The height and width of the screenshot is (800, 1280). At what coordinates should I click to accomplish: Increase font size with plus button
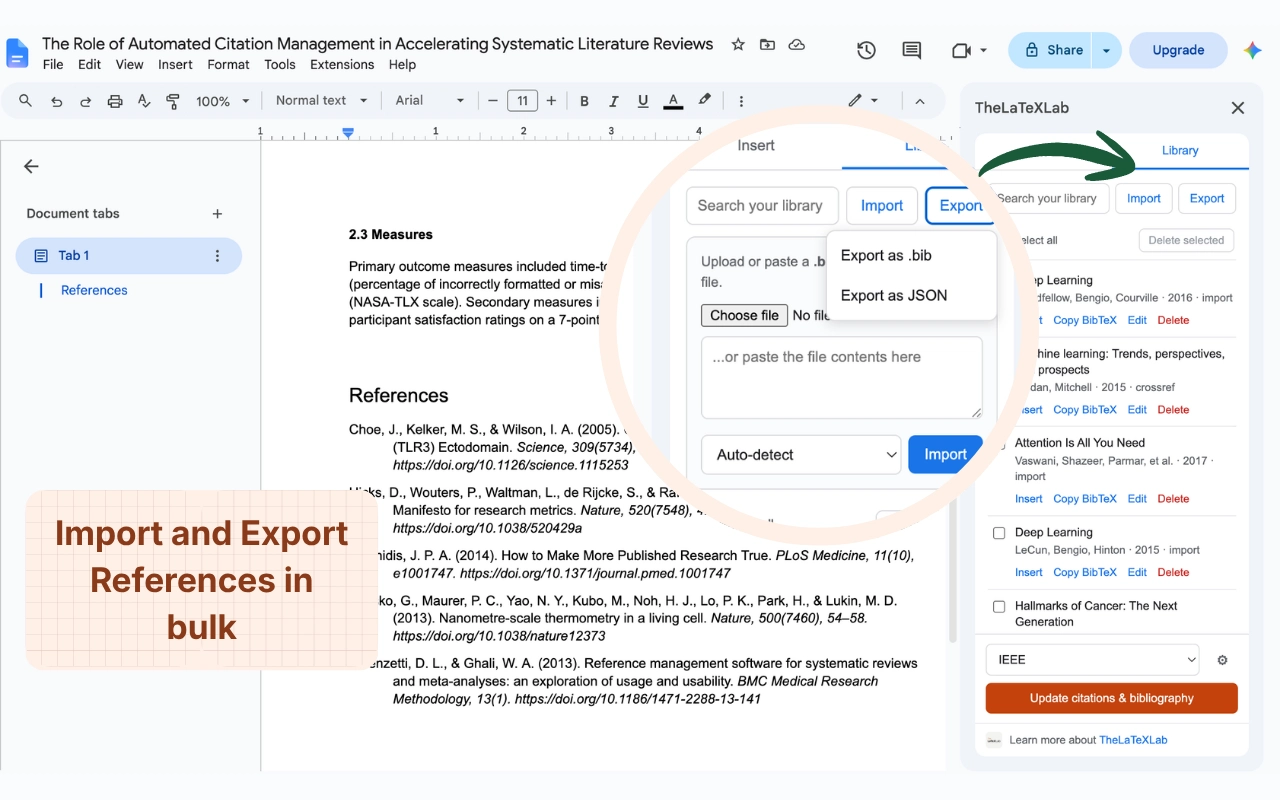click(551, 101)
